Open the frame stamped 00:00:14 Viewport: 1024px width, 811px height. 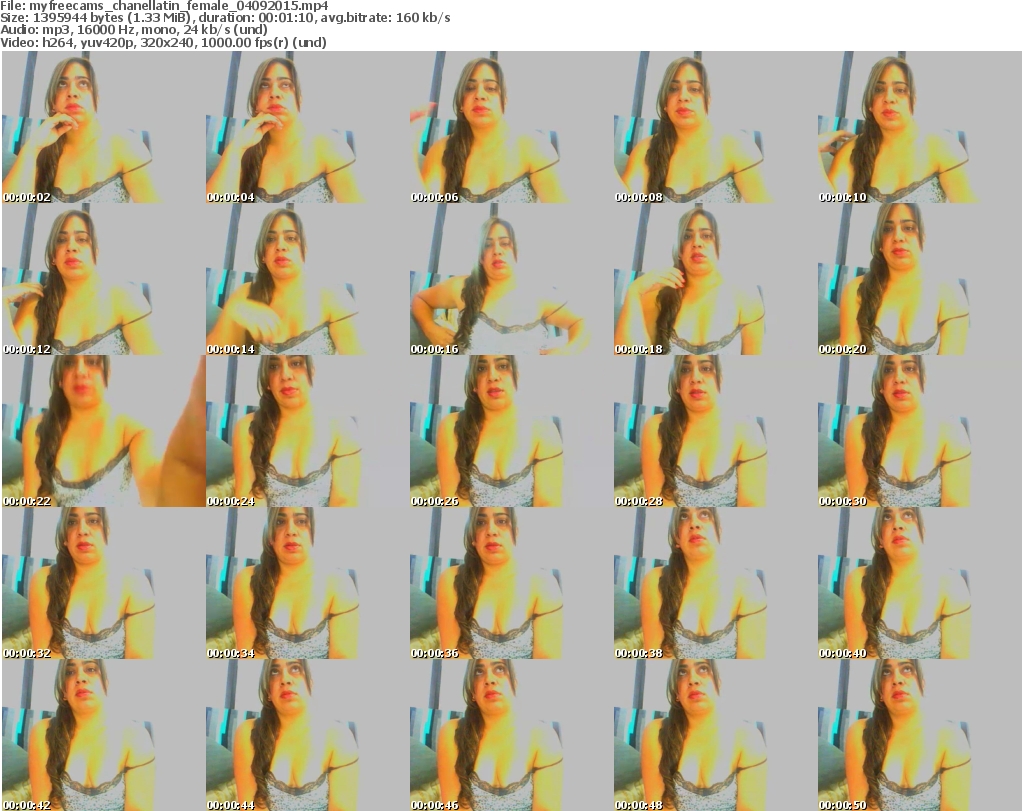tap(308, 279)
